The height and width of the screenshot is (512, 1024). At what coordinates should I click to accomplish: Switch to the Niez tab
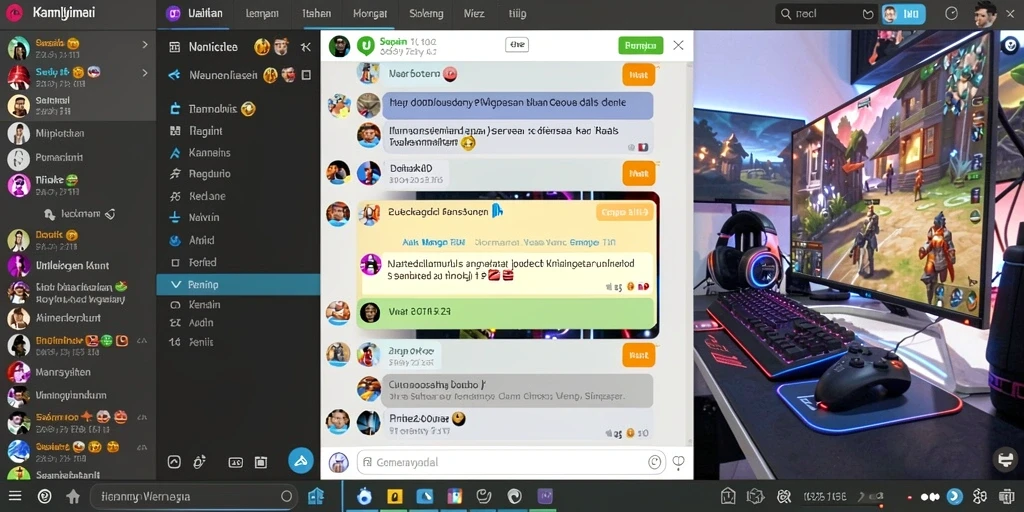pos(474,14)
